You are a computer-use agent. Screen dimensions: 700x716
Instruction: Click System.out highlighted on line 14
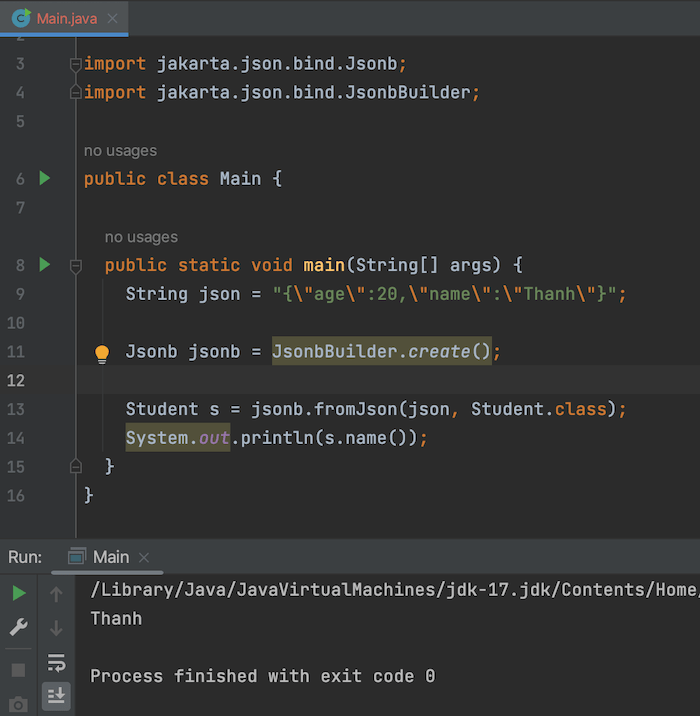coord(178,438)
